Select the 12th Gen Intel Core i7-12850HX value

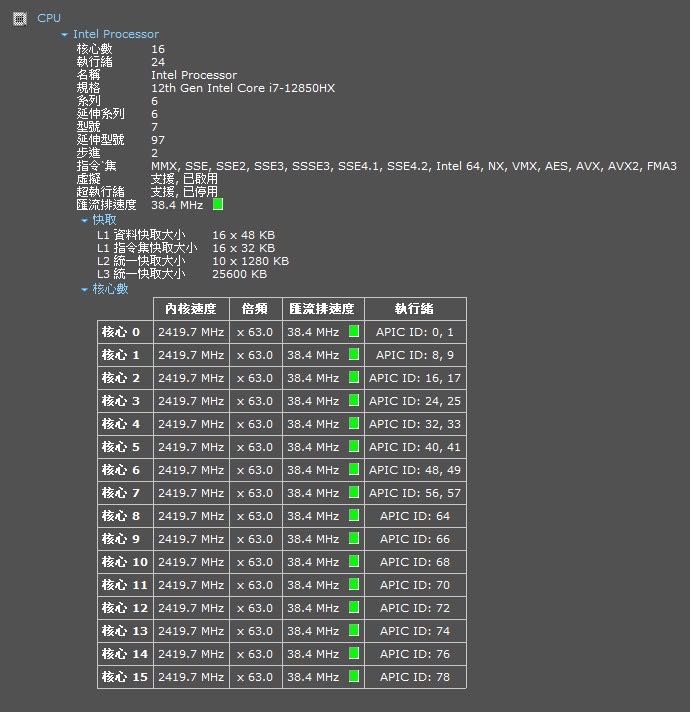[x=243, y=88]
